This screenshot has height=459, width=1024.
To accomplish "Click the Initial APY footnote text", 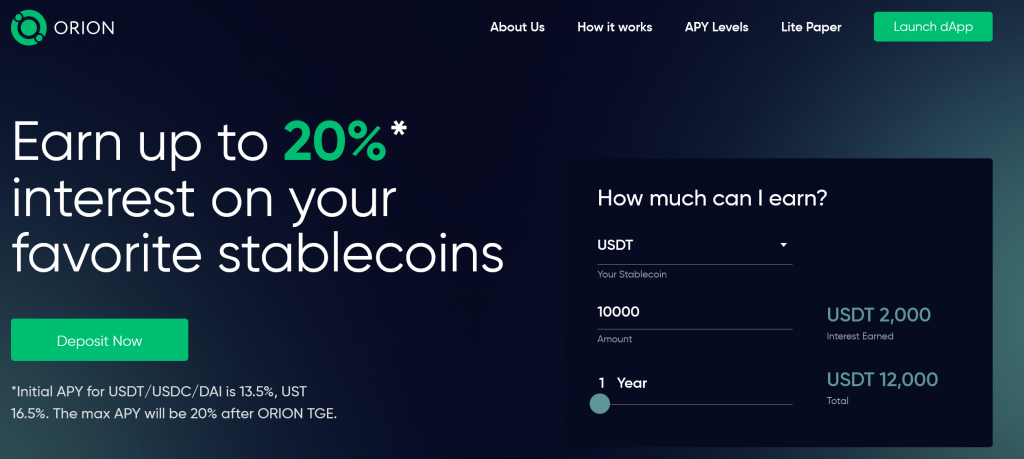I will [x=174, y=403].
